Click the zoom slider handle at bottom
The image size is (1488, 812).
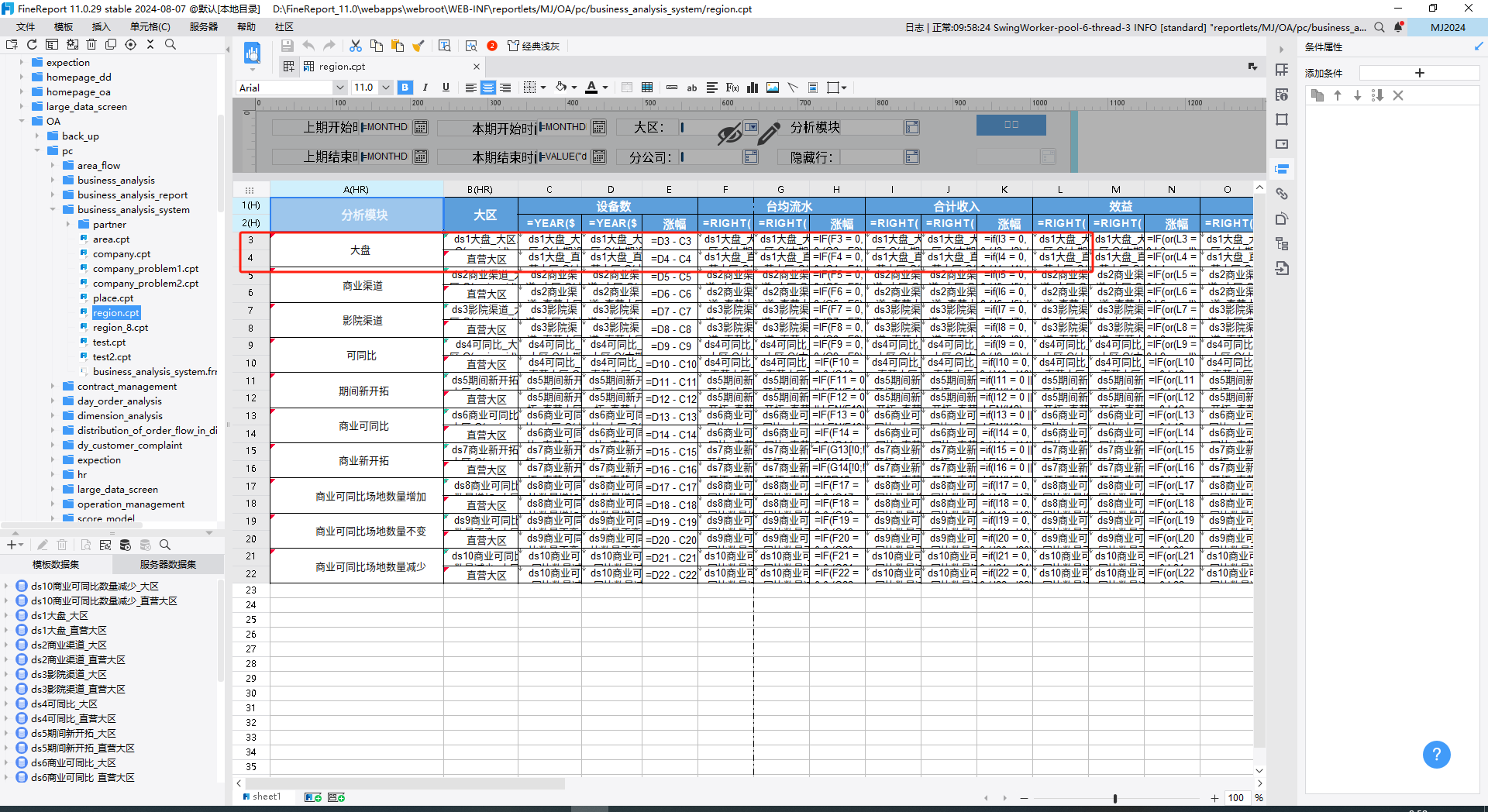click(1115, 798)
